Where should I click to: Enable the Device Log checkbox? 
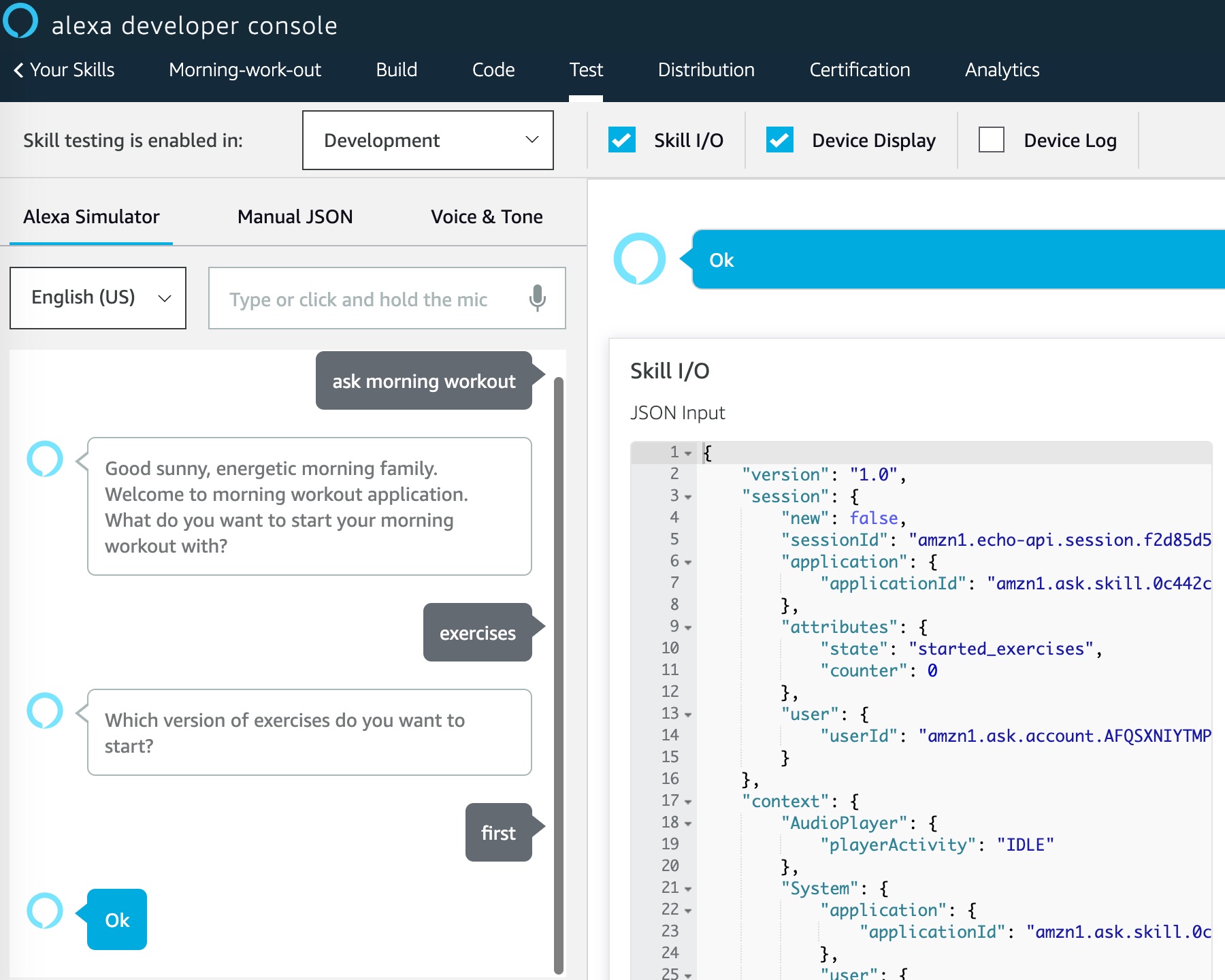[992, 140]
